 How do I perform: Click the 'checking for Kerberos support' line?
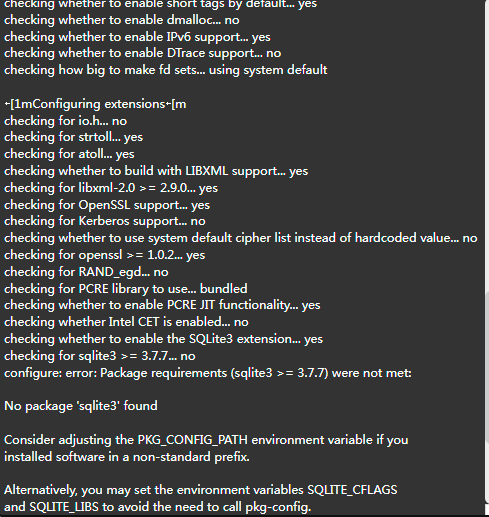point(105,221)
